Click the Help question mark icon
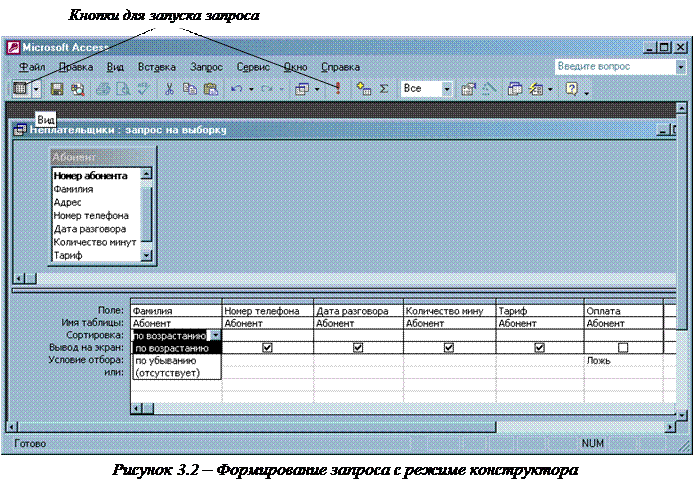Screen dimensions: 693x497 click(571, 89)
